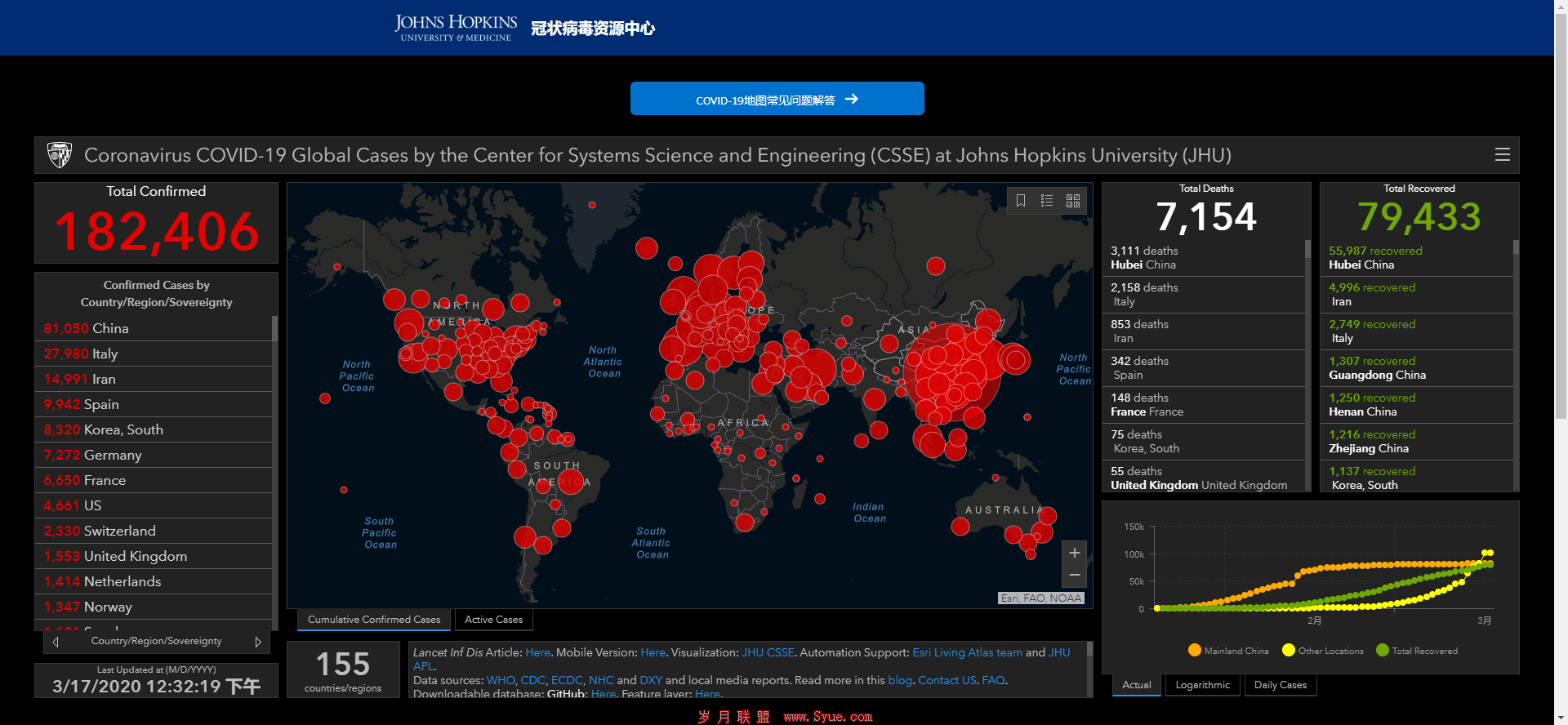The height and width of the screenshot is (725, 1568).
Task: Zoom out the map with minus button
Action: coord(1075,576)
